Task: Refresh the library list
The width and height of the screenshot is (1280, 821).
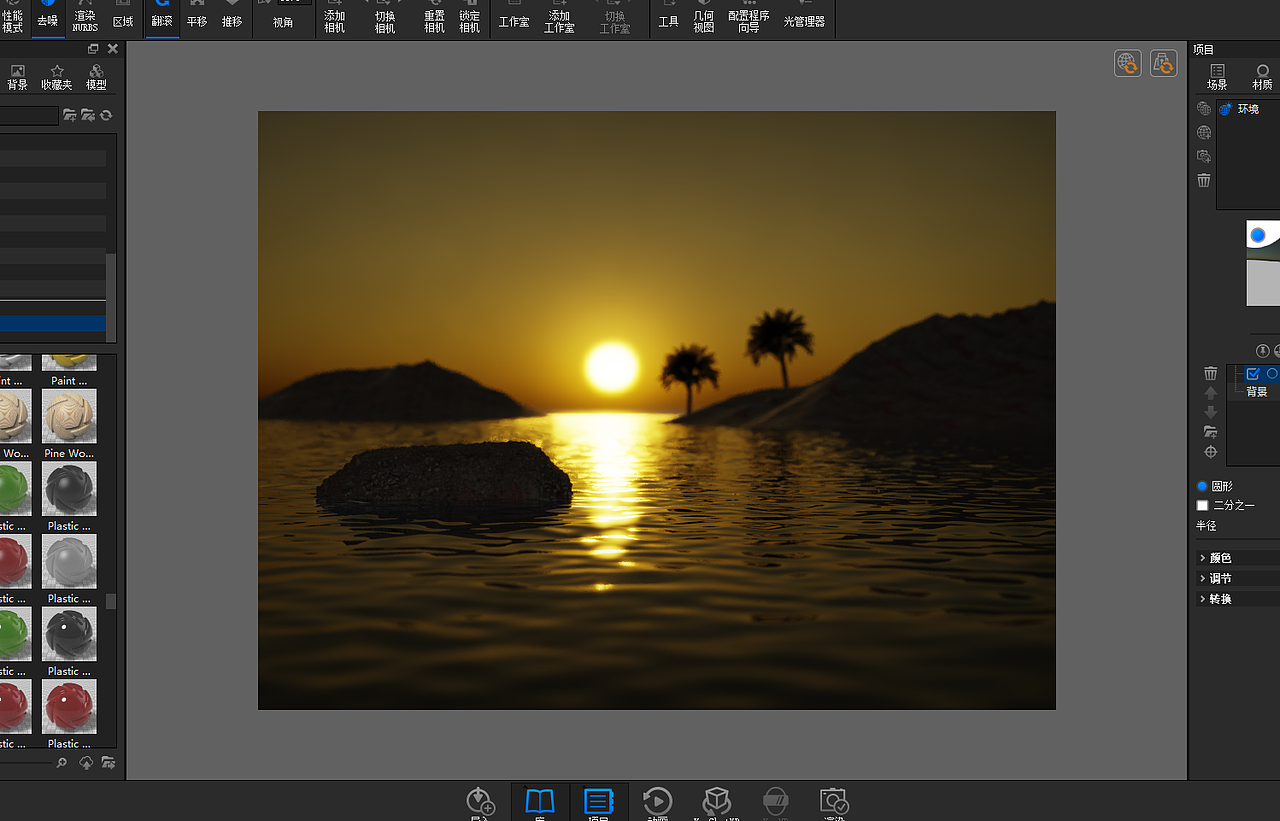Action: point(106,116)
